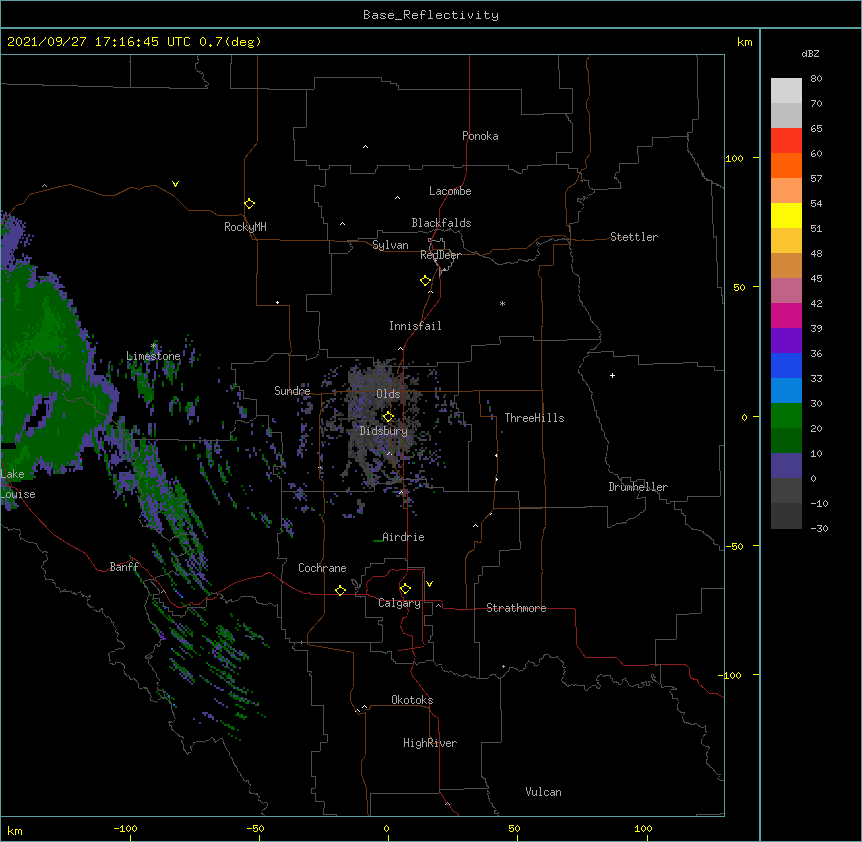Pick the bright yellow legend swatch
This screenshot has height=842, width=862.
coord(786,215)
